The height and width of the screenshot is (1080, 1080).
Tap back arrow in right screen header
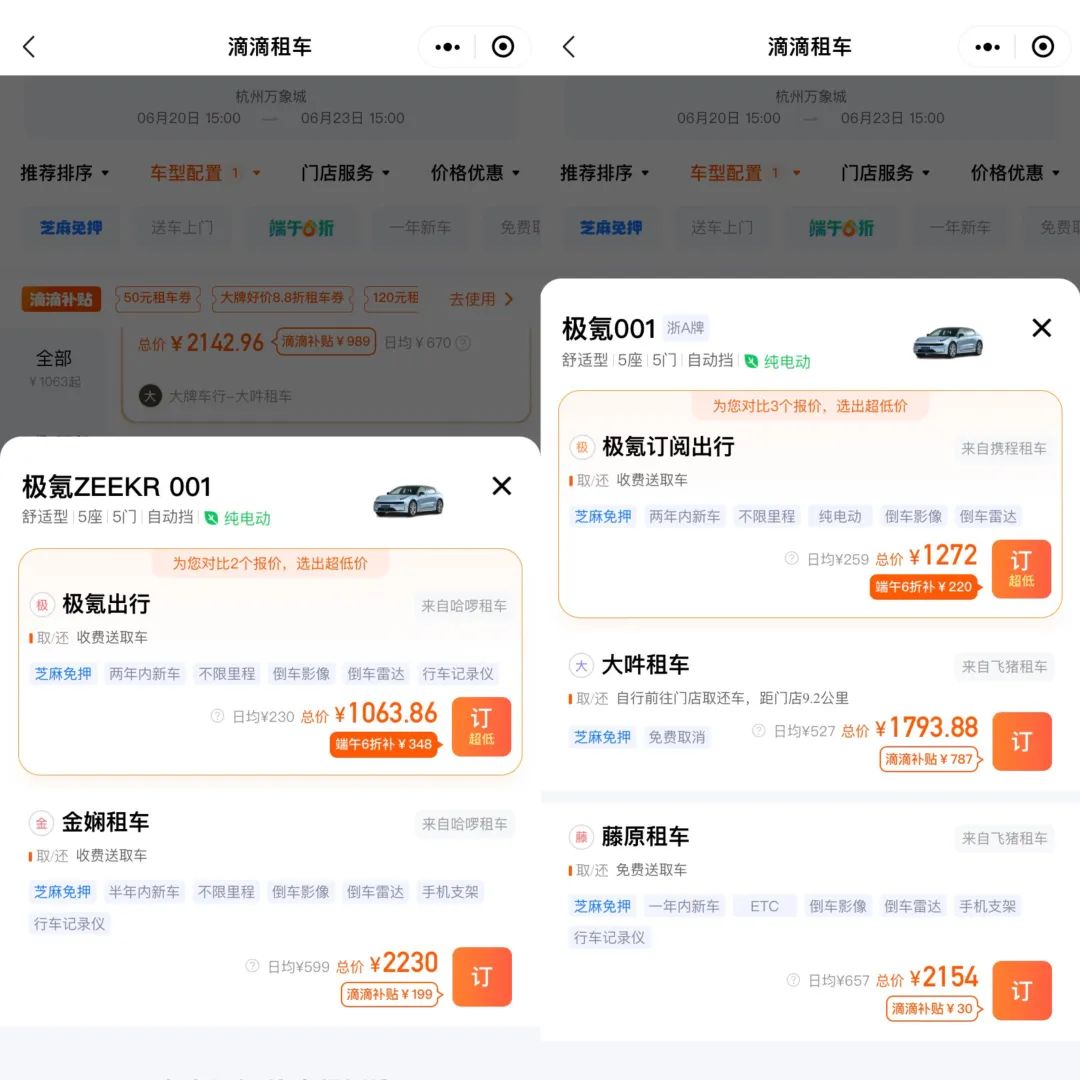(x=569, y=47)
